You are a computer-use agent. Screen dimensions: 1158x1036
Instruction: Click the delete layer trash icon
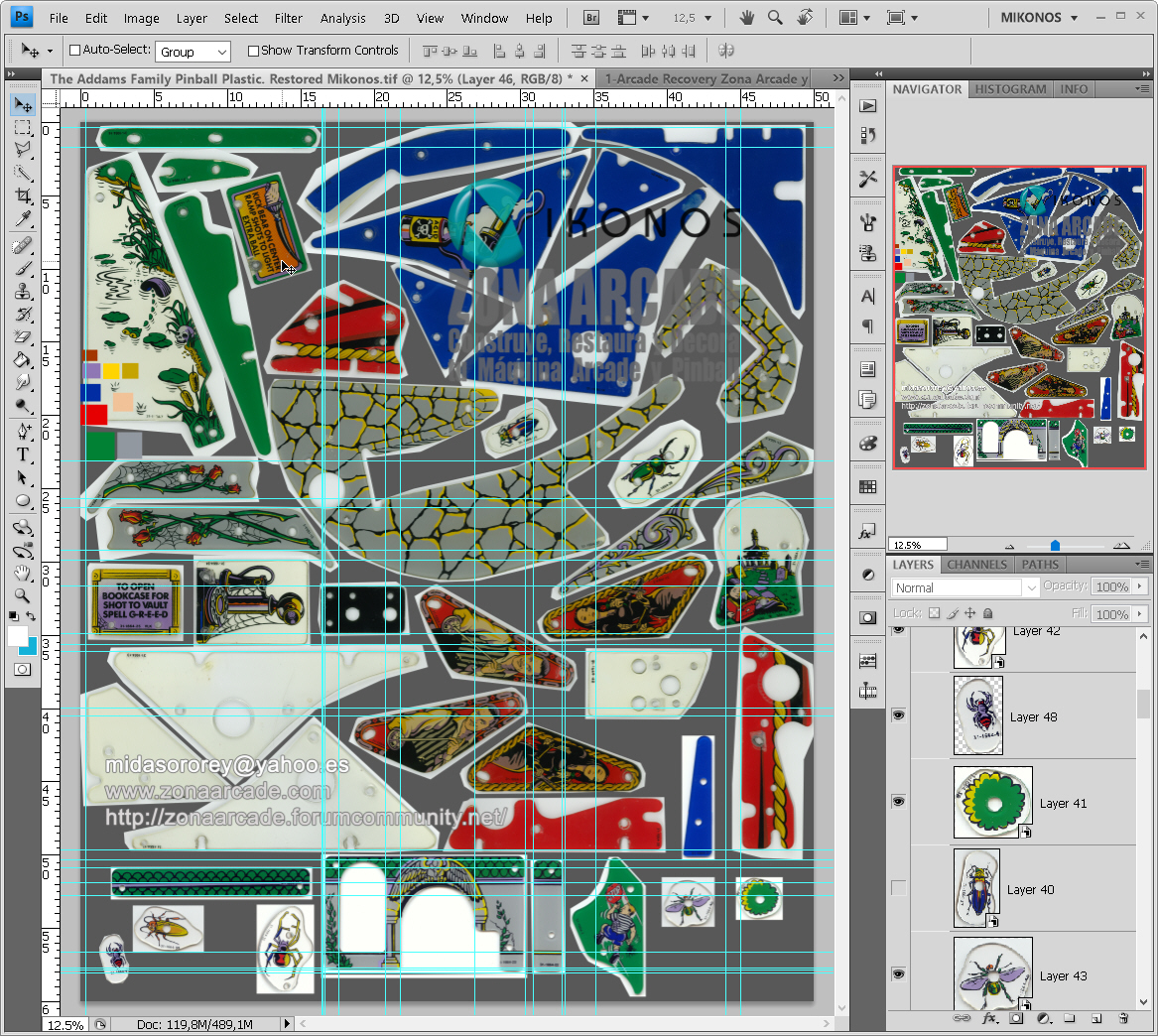(1123, 1018)
